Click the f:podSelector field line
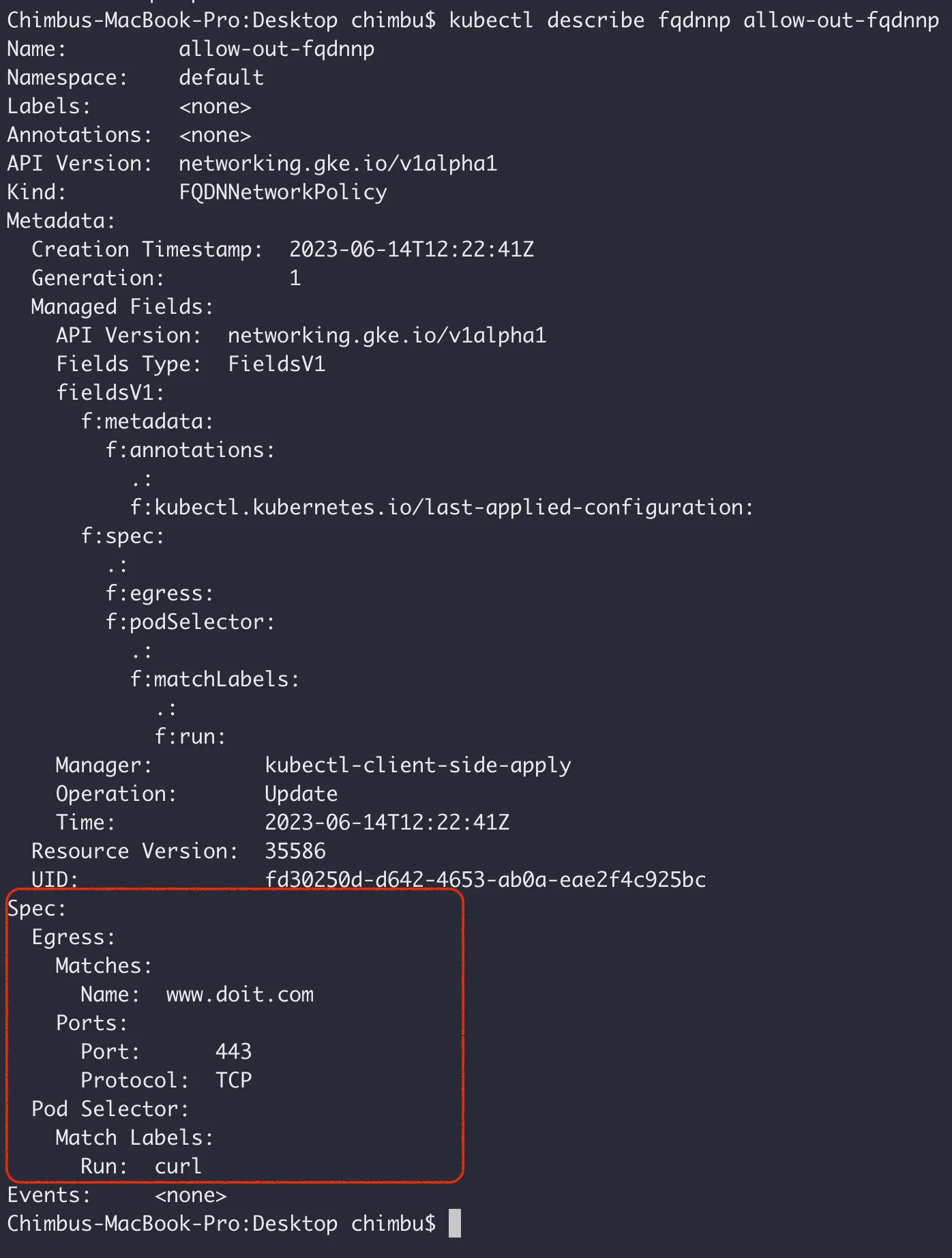Image resolution: width=952 pixels, height=1258 pixels. pyautogui.click(x=190, y=622)
